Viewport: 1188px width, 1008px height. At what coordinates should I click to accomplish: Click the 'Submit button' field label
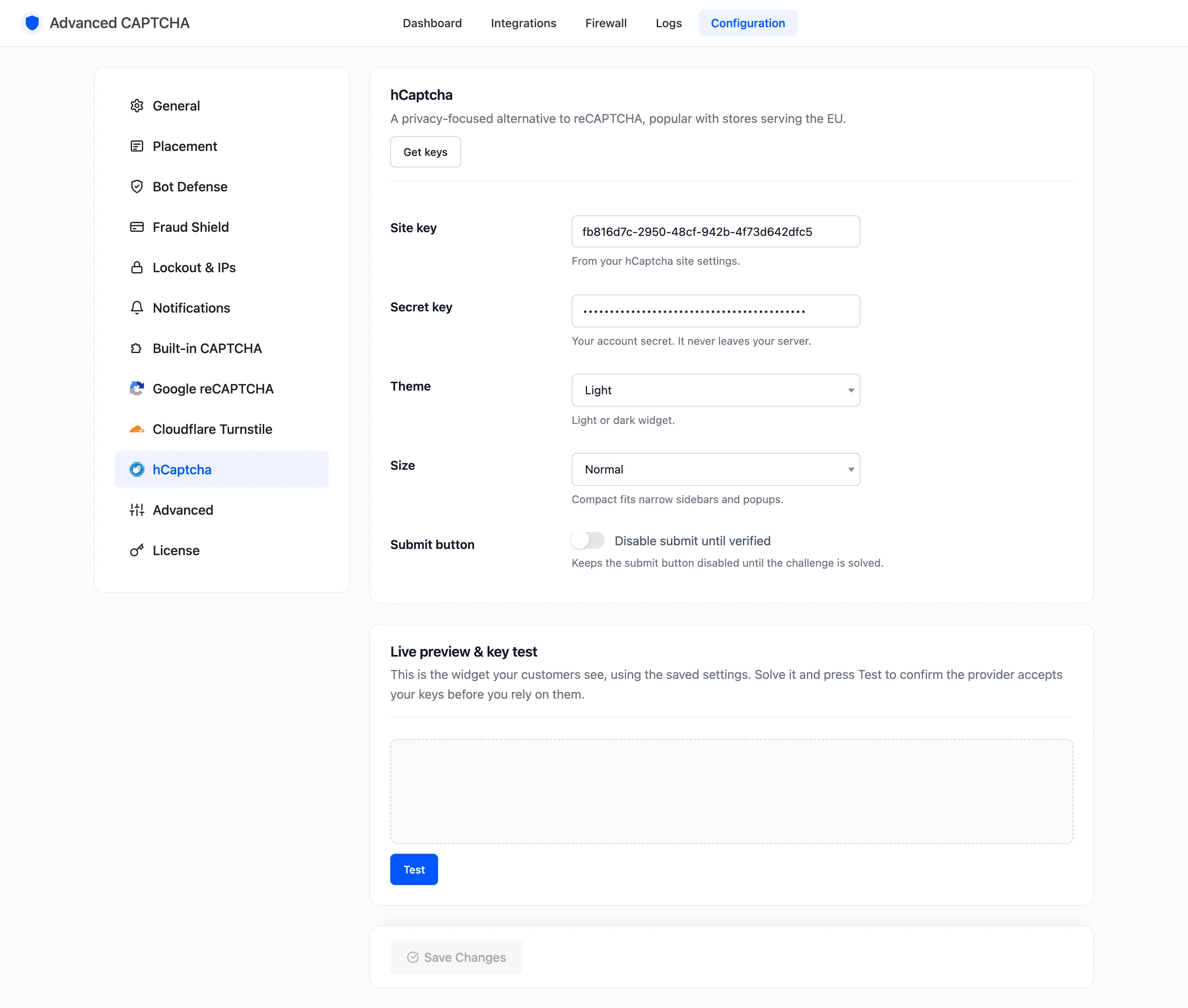point(432,544)
